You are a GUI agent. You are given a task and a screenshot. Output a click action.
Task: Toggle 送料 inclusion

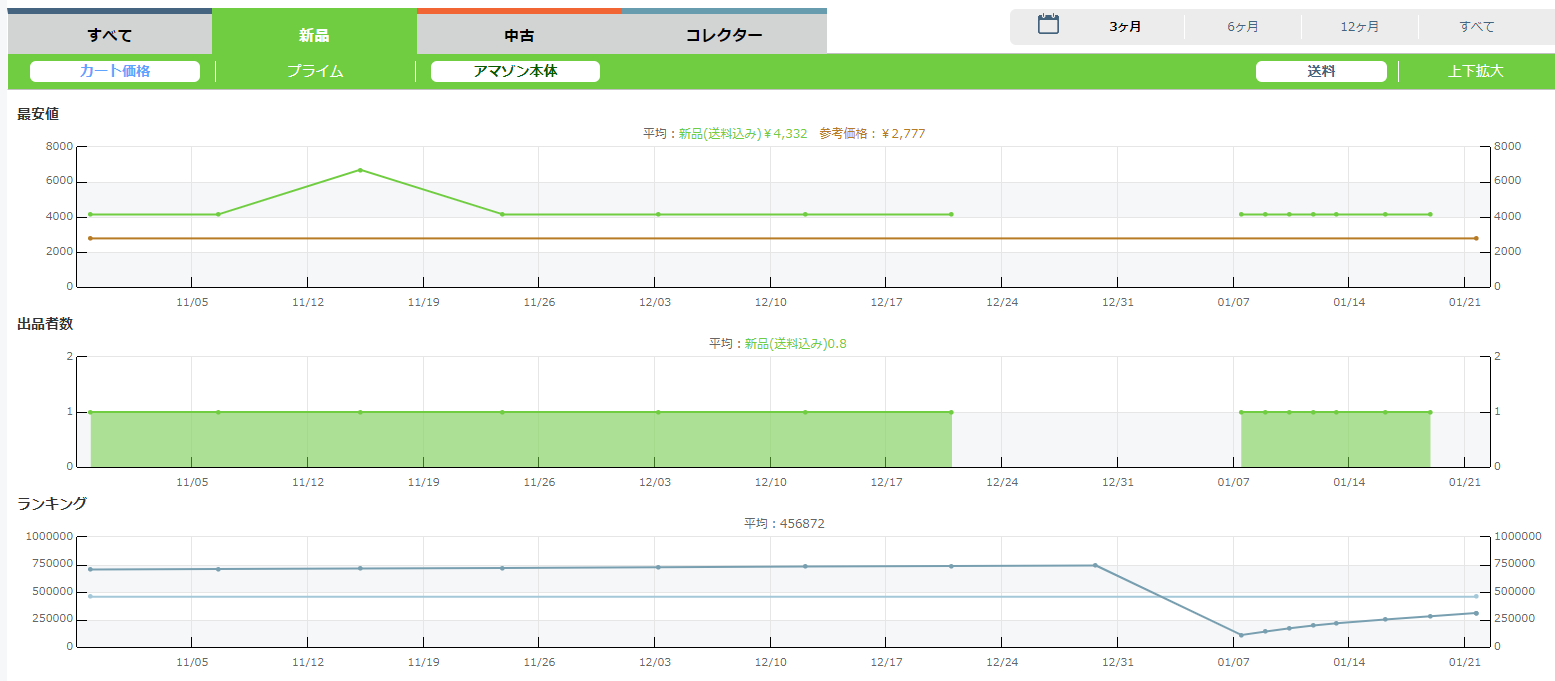(1321, 71)
